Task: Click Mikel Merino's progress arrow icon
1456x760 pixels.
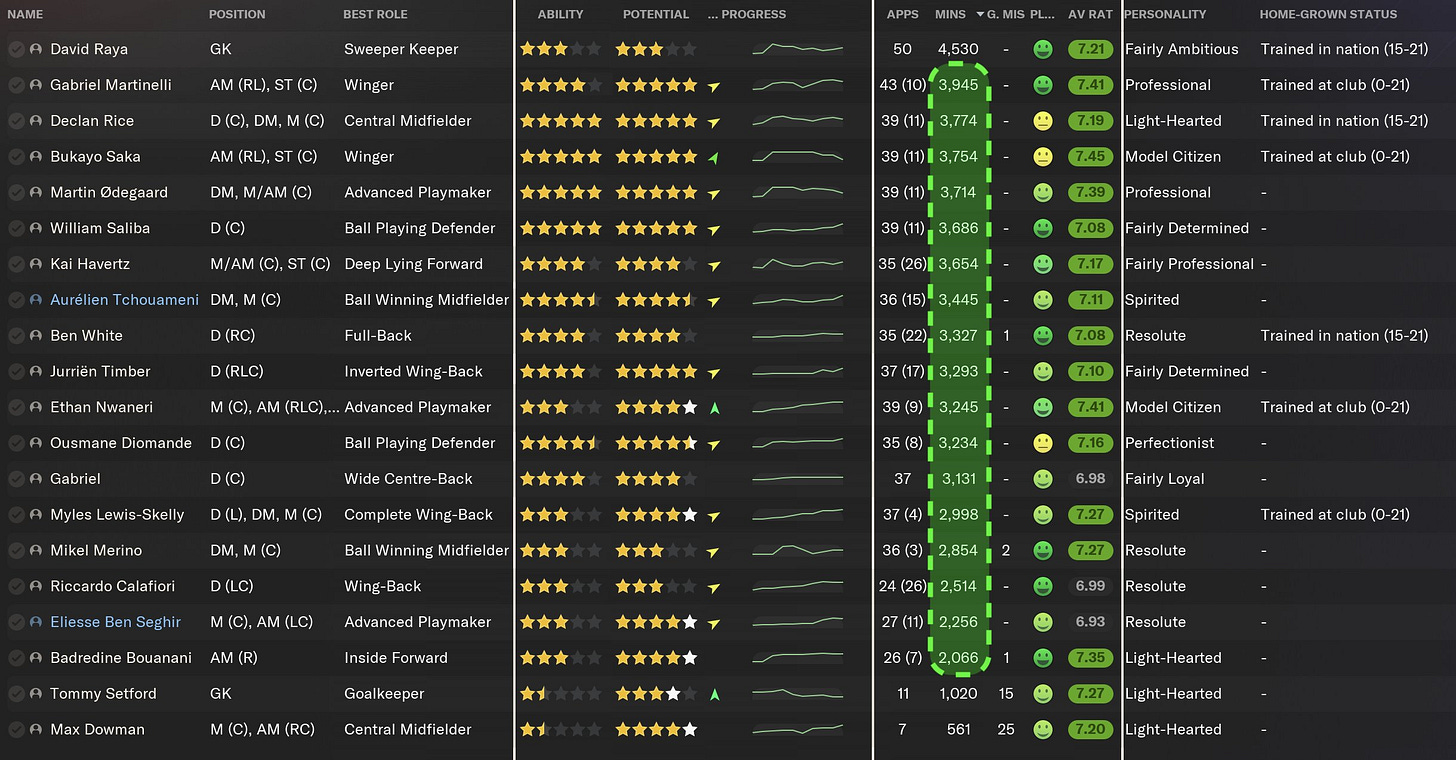Action: tap(714, 551)
